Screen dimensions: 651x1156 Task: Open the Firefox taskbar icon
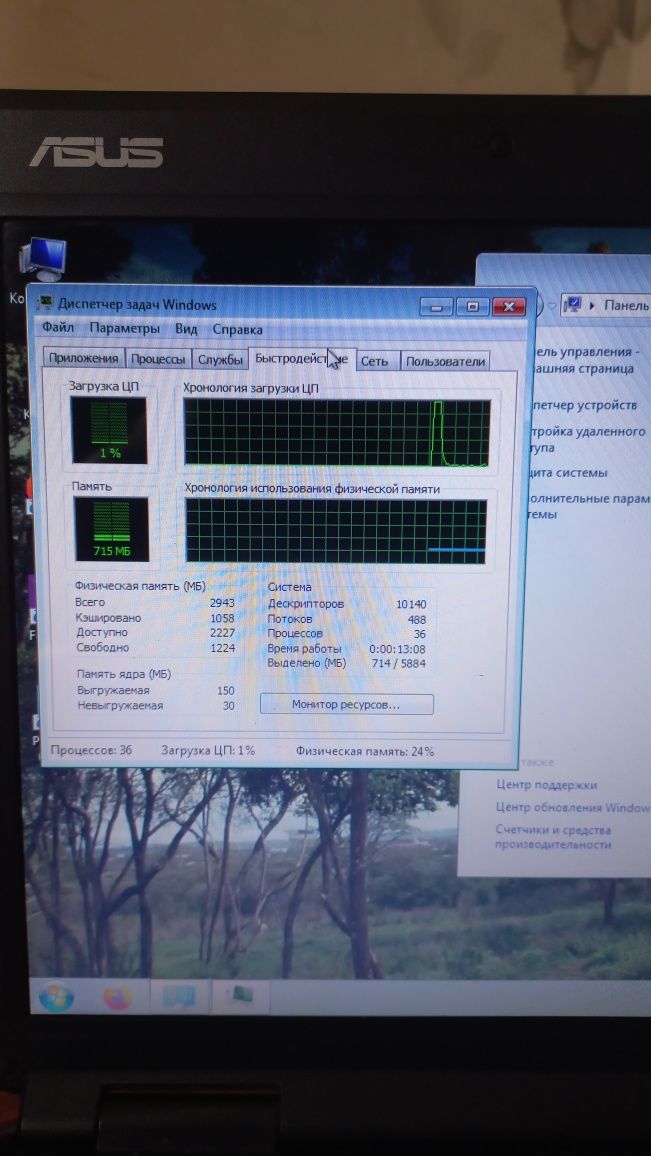(117, 997)
